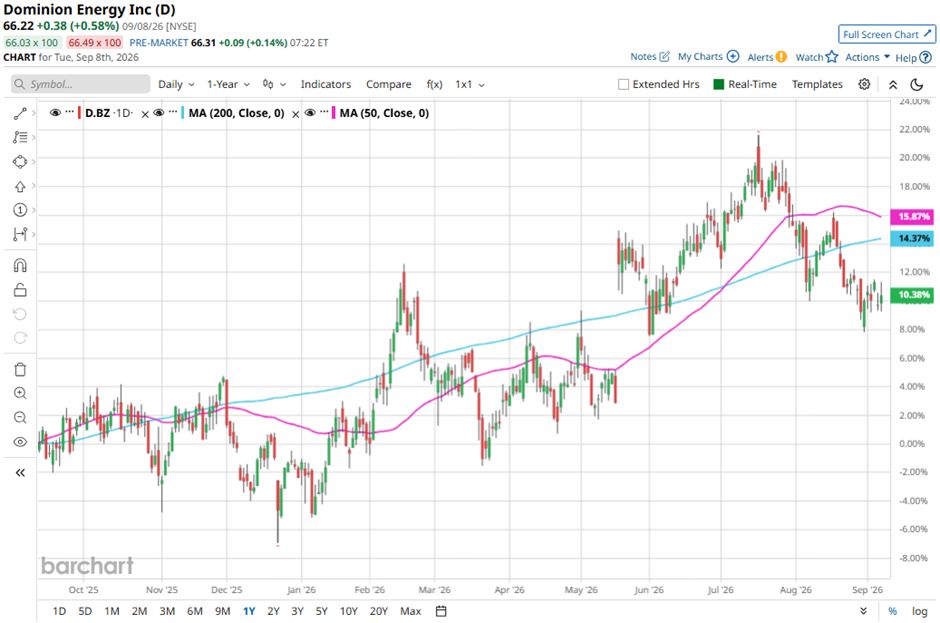Select the trend line drawing tool
940x623 pixels.
(20, 113)
